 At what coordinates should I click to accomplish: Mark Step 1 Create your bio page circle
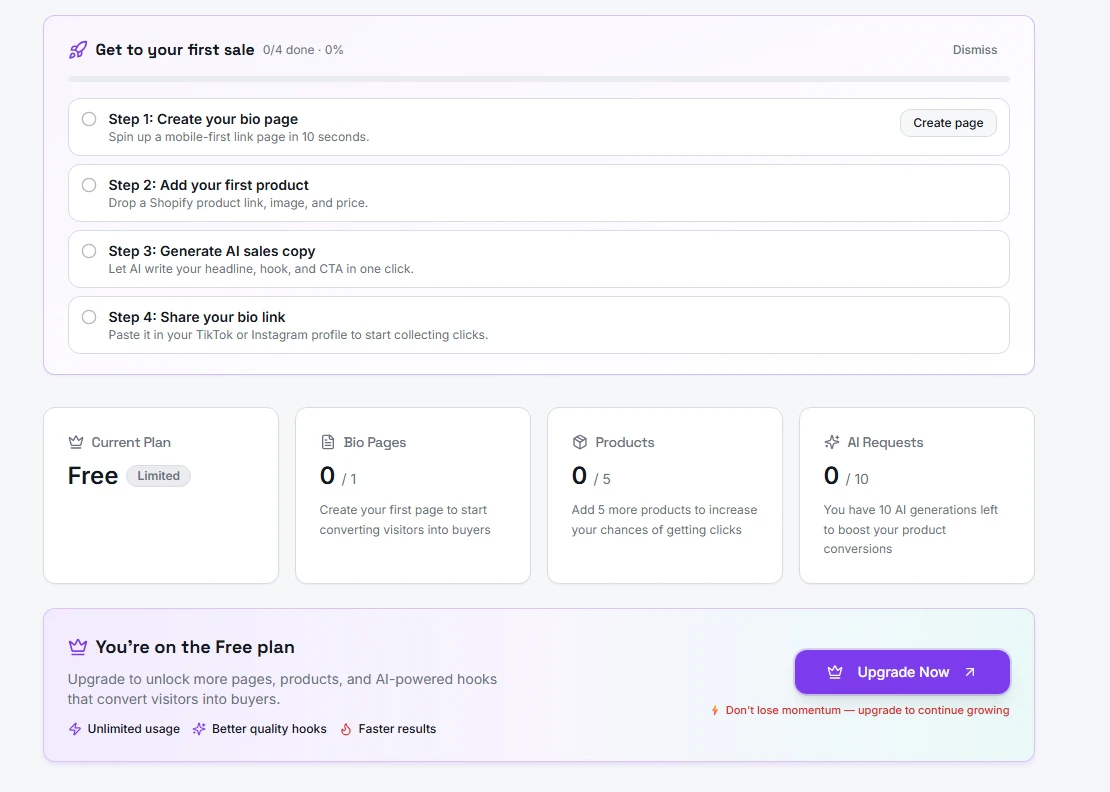point(88,119)
